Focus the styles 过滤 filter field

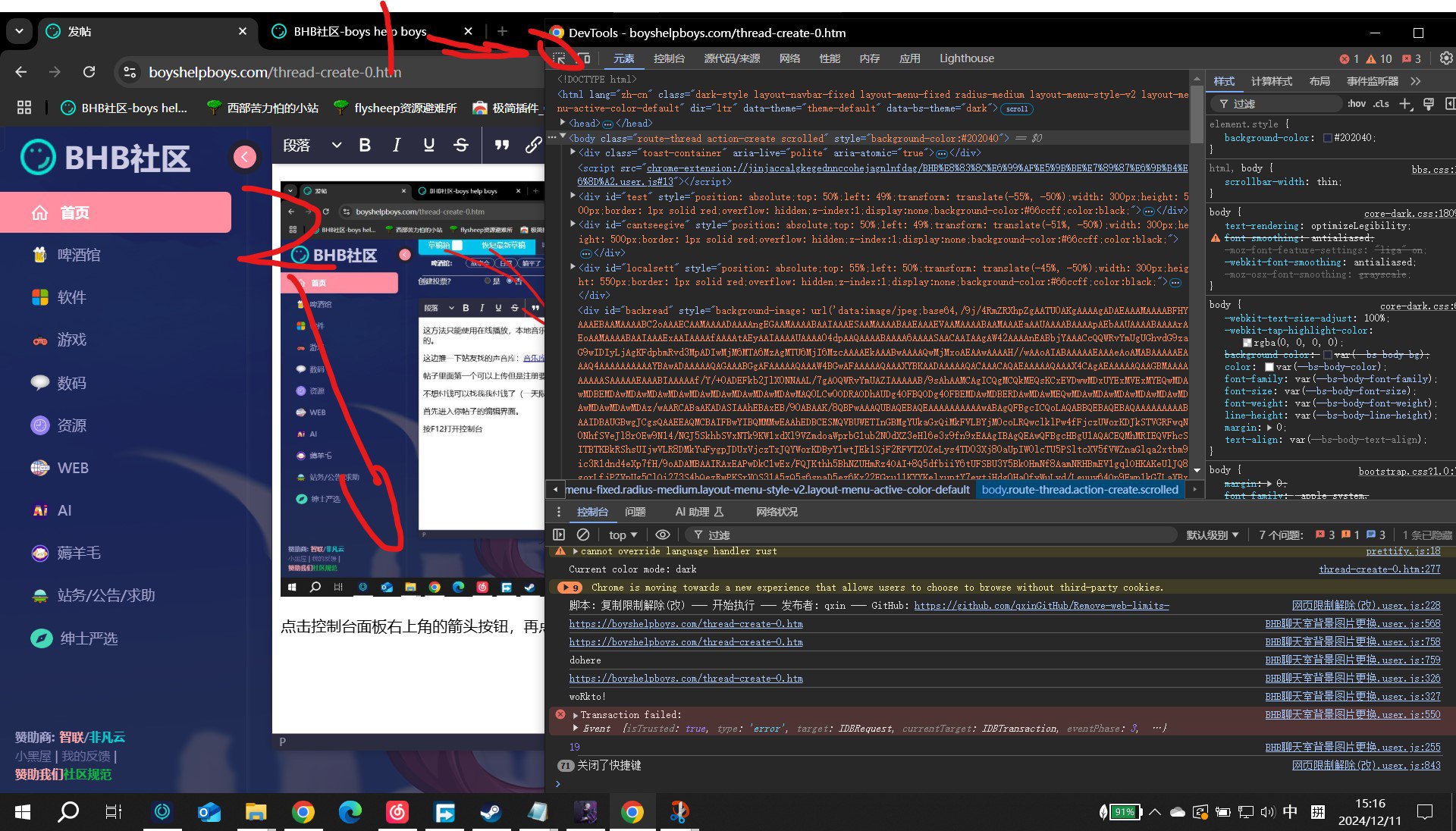click(1276, 104)
